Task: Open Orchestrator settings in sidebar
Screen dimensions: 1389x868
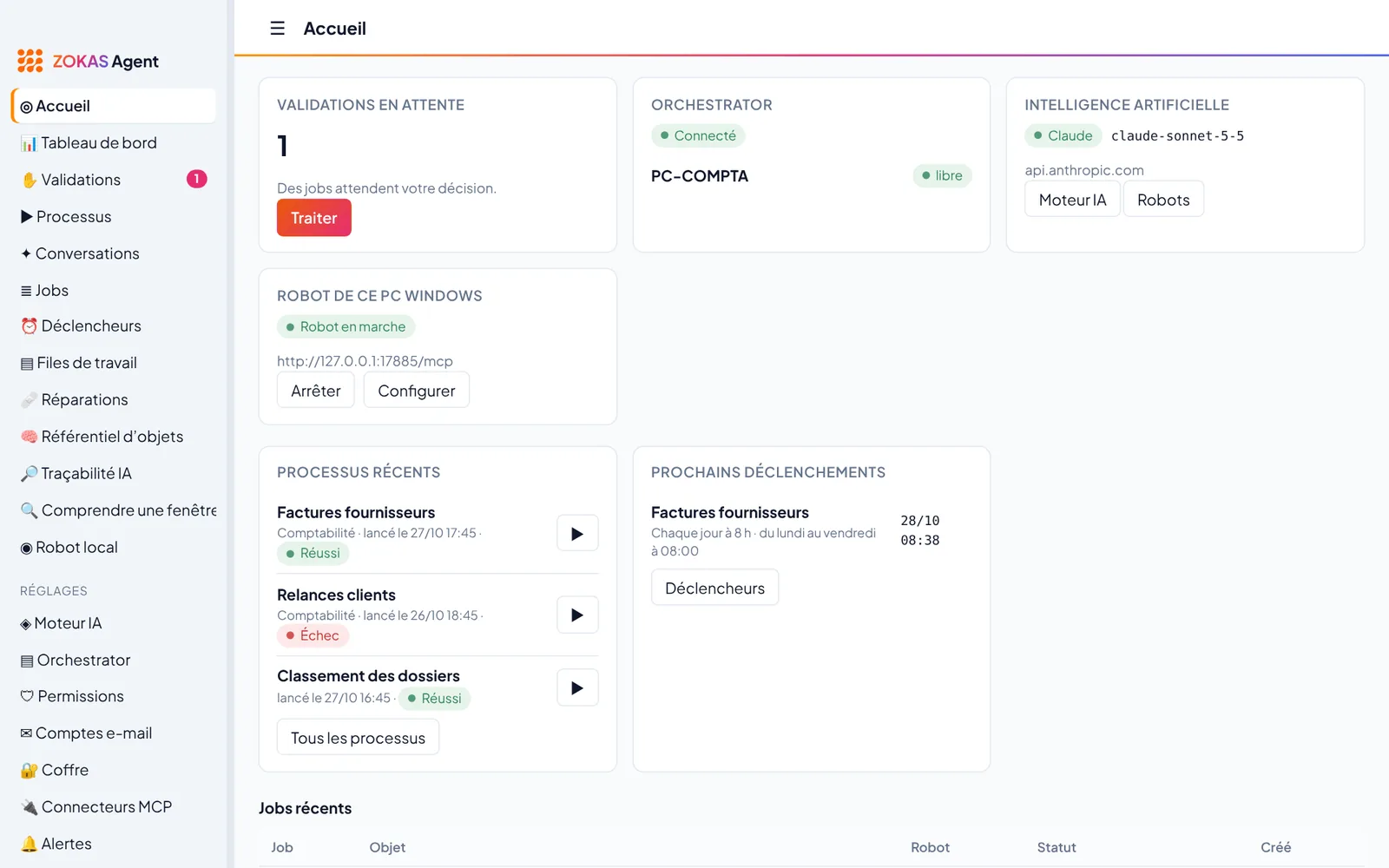Action: (x=114, y=661)
